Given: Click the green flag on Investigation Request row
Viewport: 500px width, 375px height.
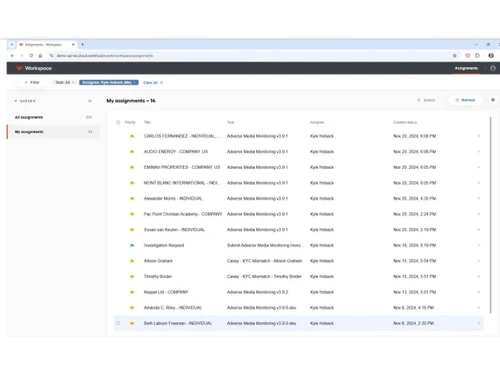Looking at the screenshot, I should coord(132,246).
